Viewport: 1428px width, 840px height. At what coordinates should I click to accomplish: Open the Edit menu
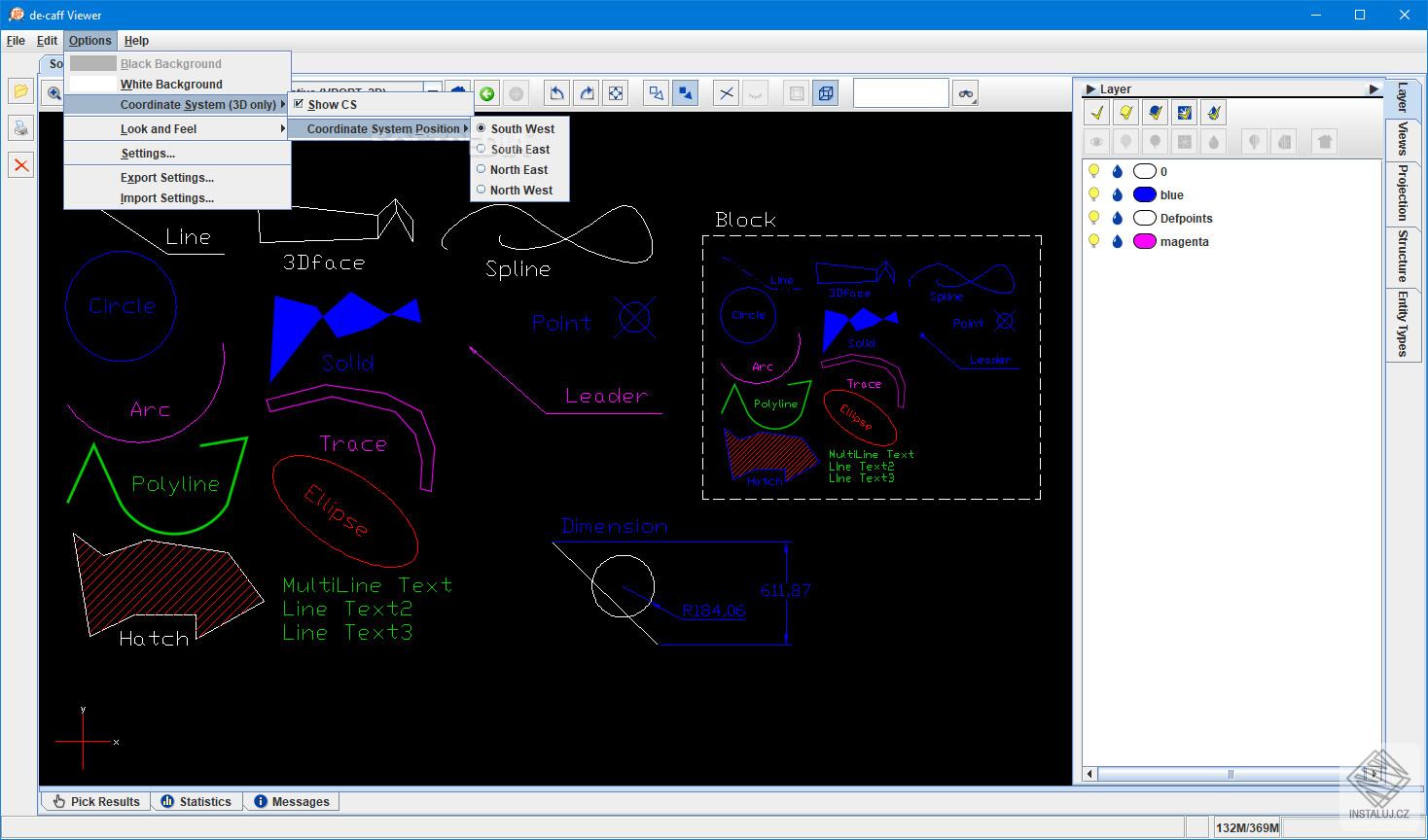(47, 41)
